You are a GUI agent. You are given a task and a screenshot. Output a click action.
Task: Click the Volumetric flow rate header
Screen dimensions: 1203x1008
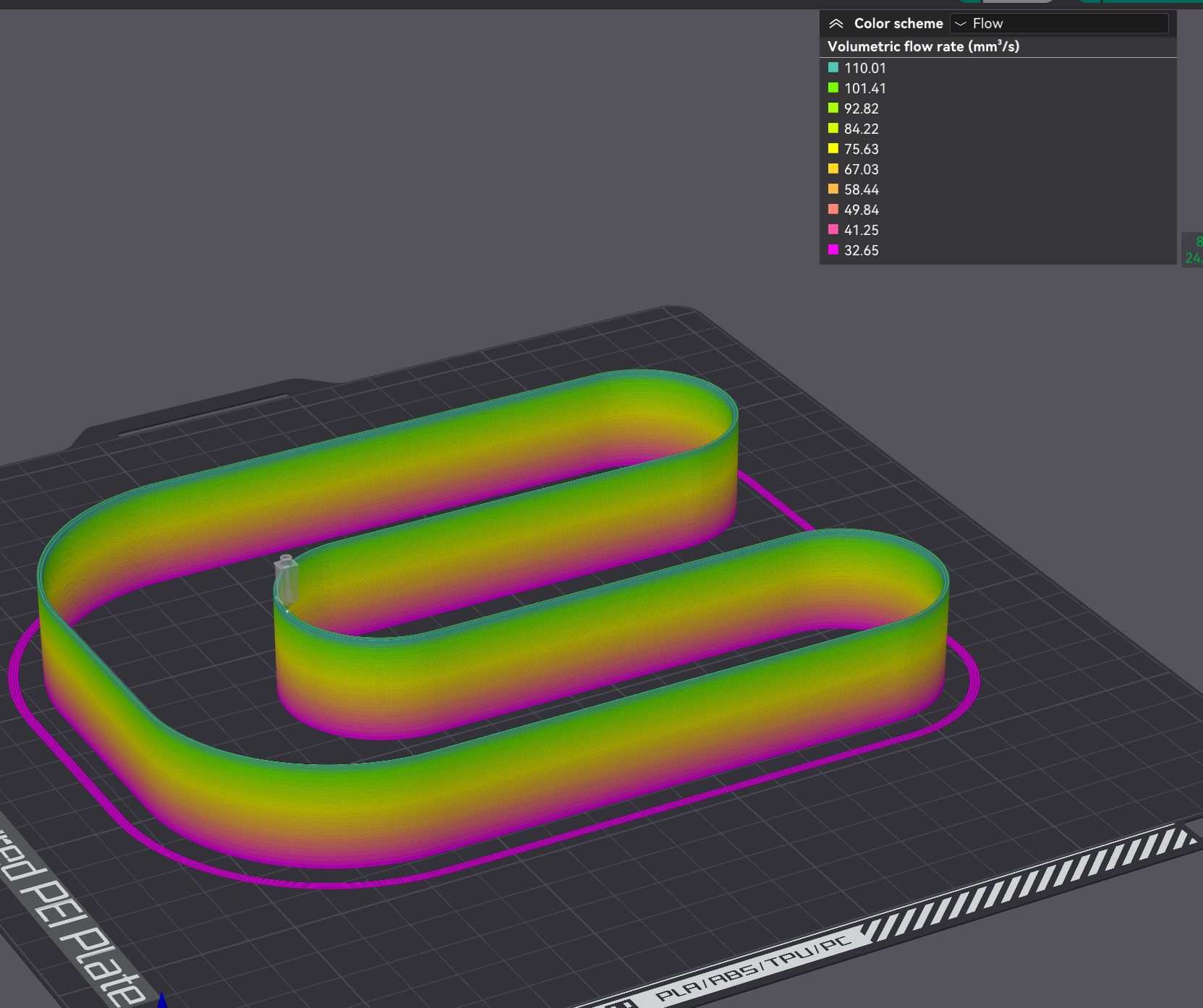[x=924, y=46]
